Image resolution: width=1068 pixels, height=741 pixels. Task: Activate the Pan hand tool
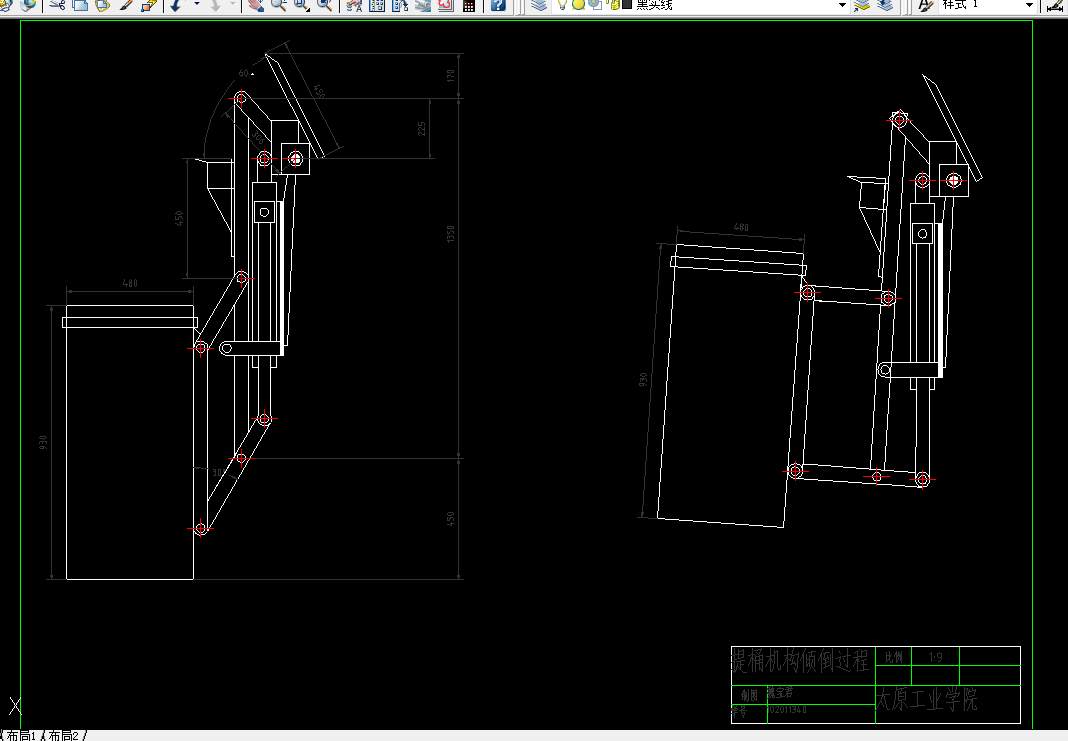point(255,5)
